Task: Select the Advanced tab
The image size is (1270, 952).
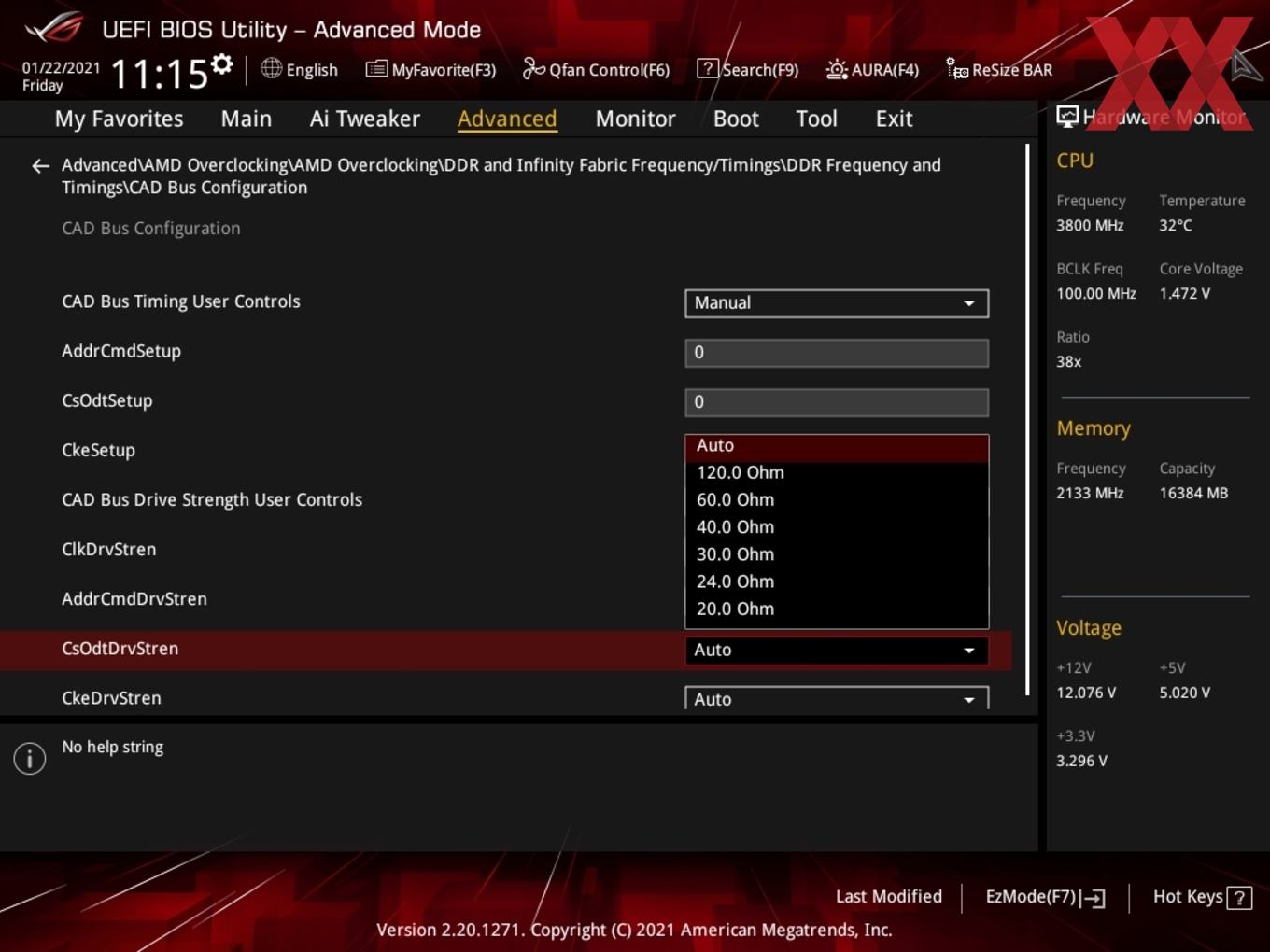Action: click(507, 119)
